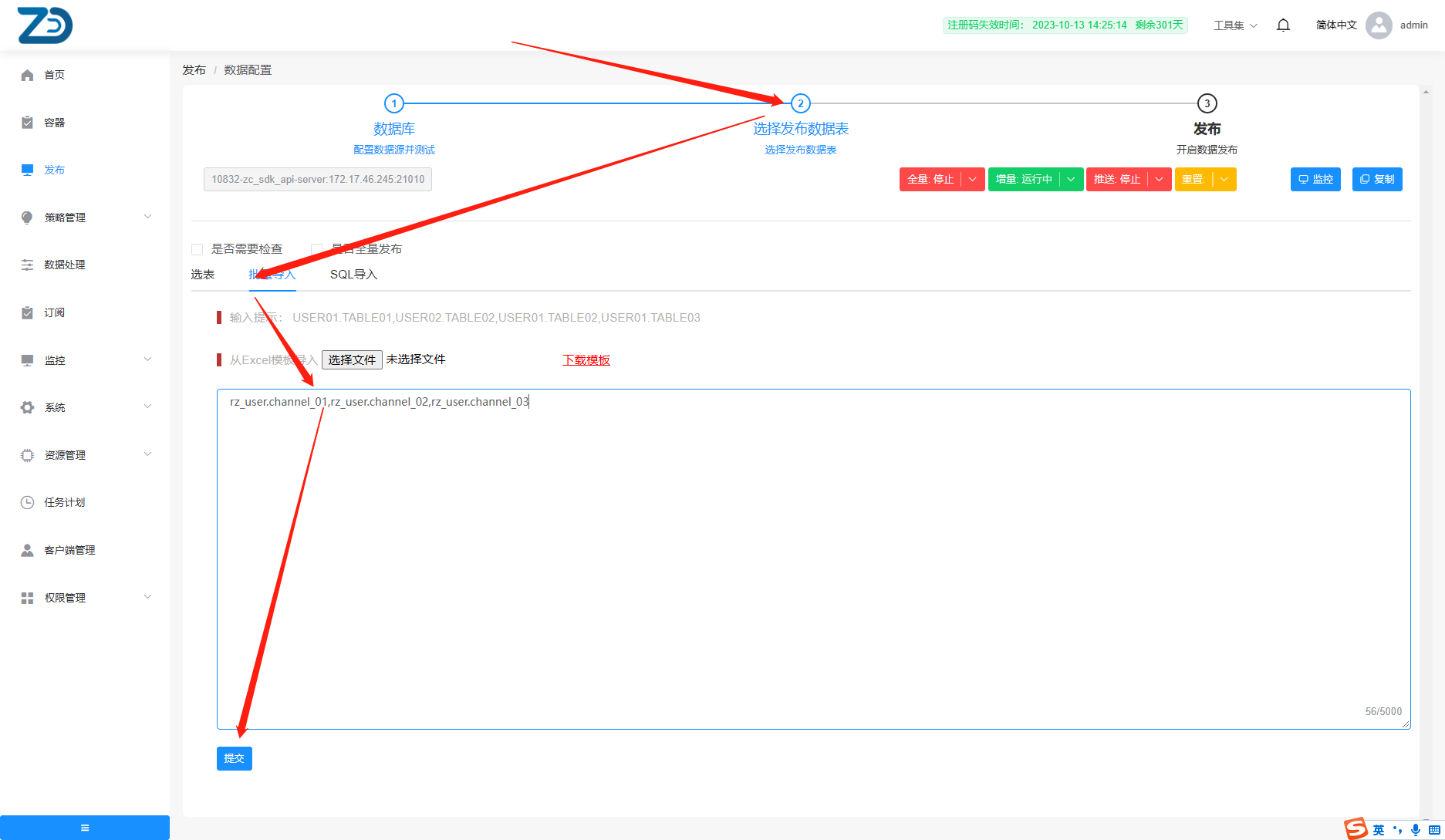This screenshot has width=1445, height=840.
Task: Click the 下载模板 download link
Action: [586, 360]
